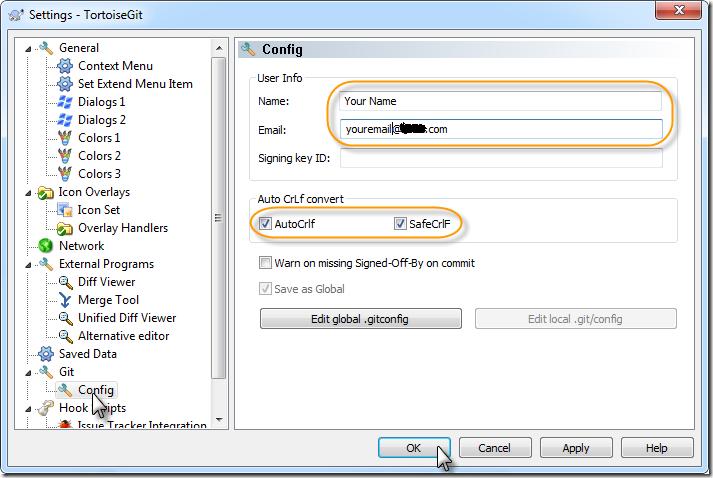Click the Name input field
Screen dimensions: 713x478
(x=500, y=101)
